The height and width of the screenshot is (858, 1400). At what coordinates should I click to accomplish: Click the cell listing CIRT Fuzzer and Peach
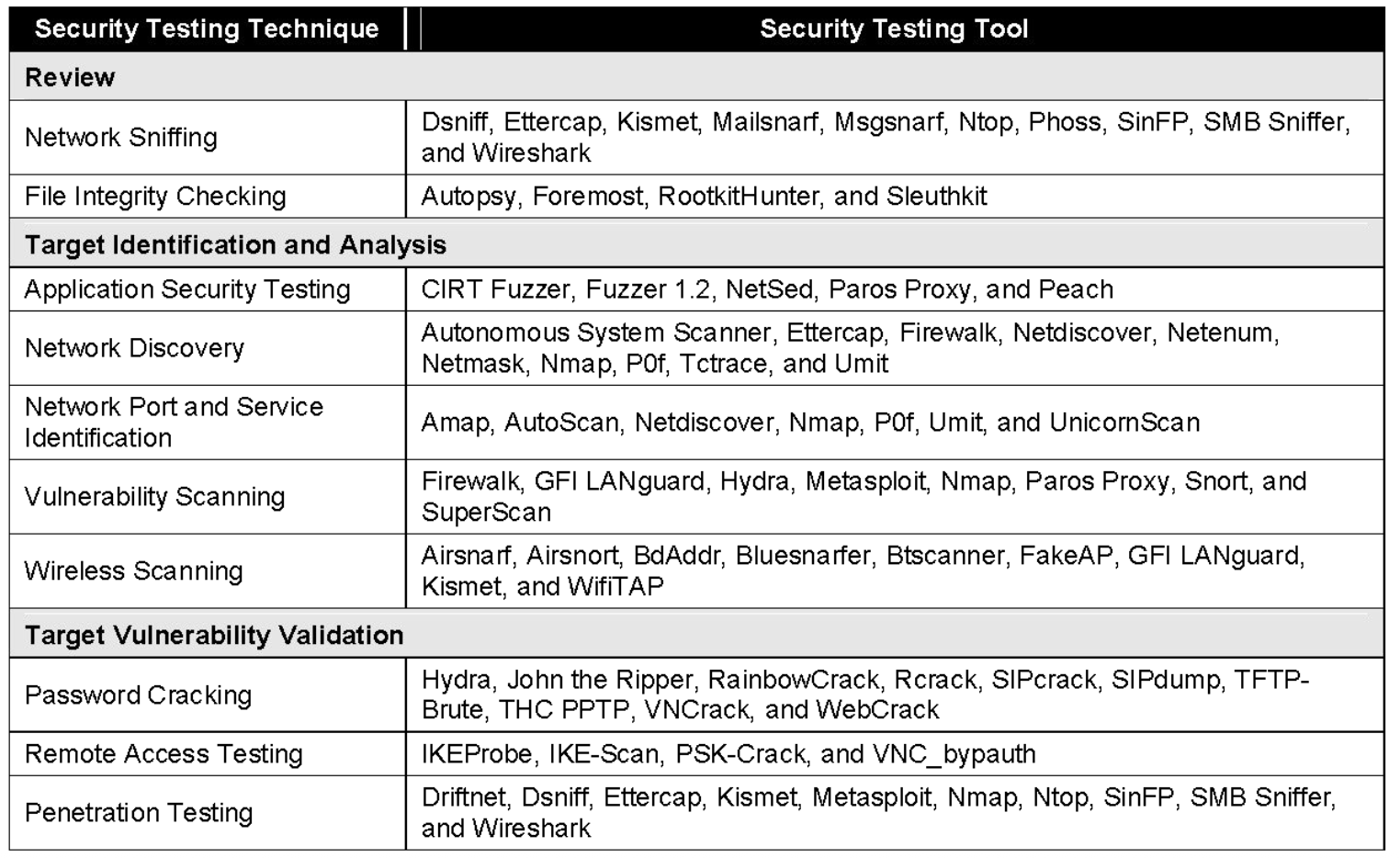coord(767,289)
